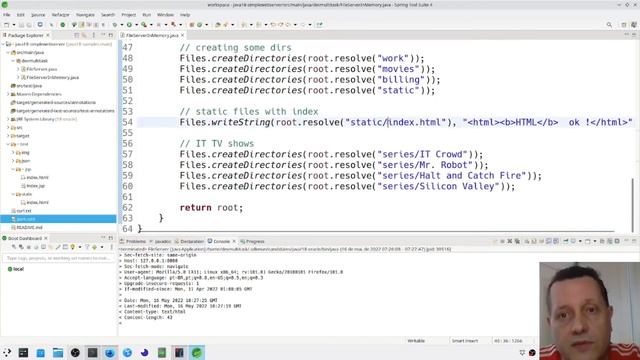640x360 pixels.
Task: Open dropdown arrow next to New icon
Action: coord(14,24)
